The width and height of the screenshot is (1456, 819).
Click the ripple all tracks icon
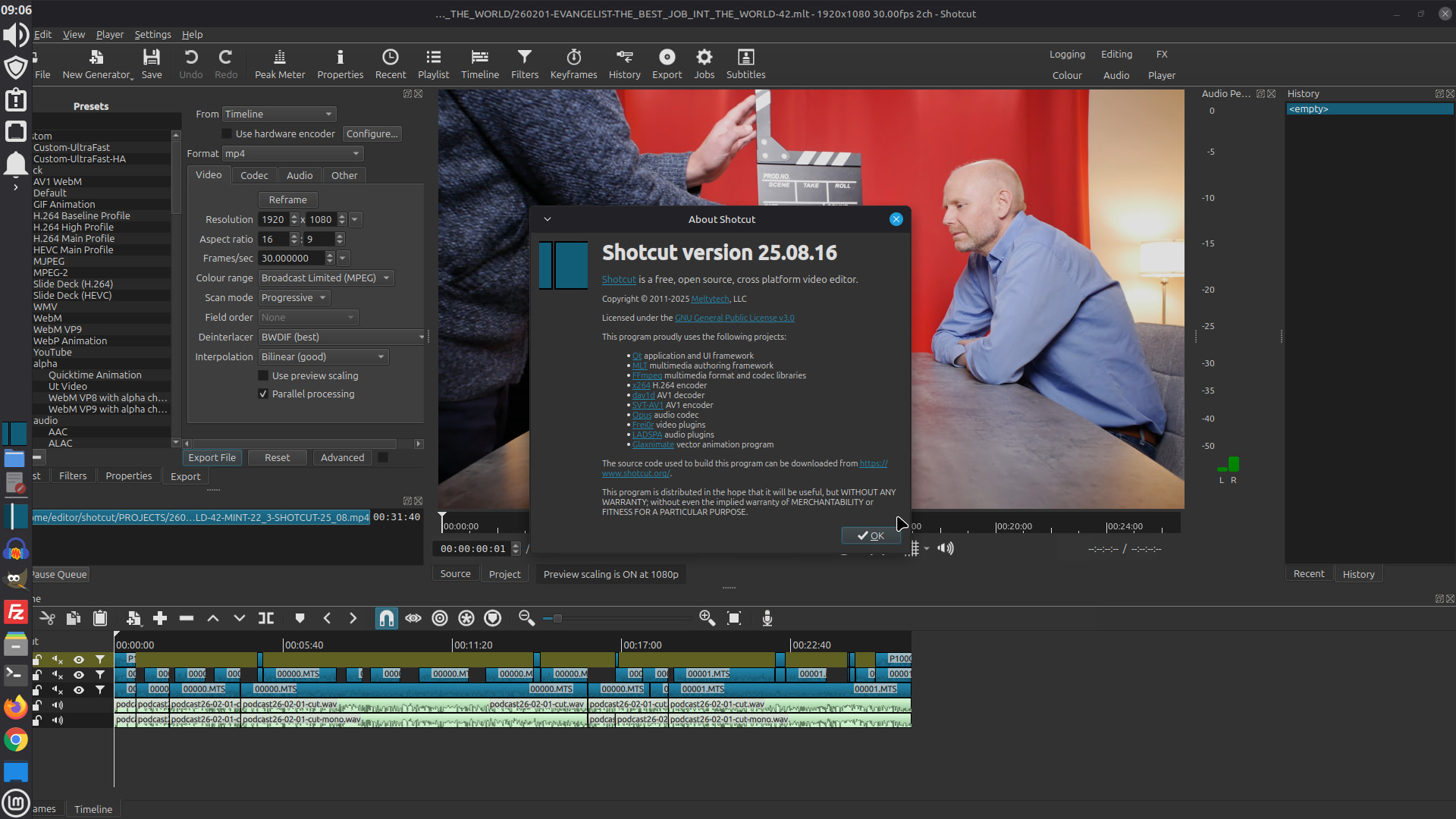[x=466, y=619]
